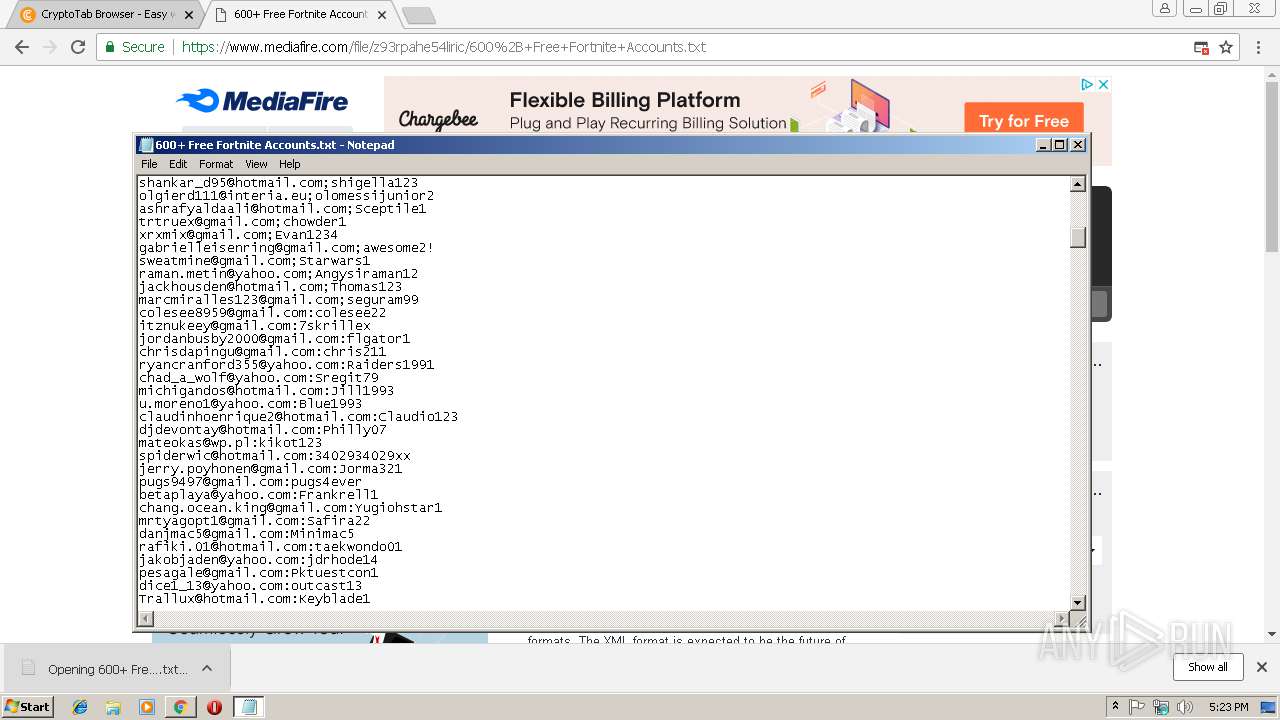The height and width of the screenshot is (720, 1280).
Task: Reload the MediaFire page
Action: coord(78,47)
